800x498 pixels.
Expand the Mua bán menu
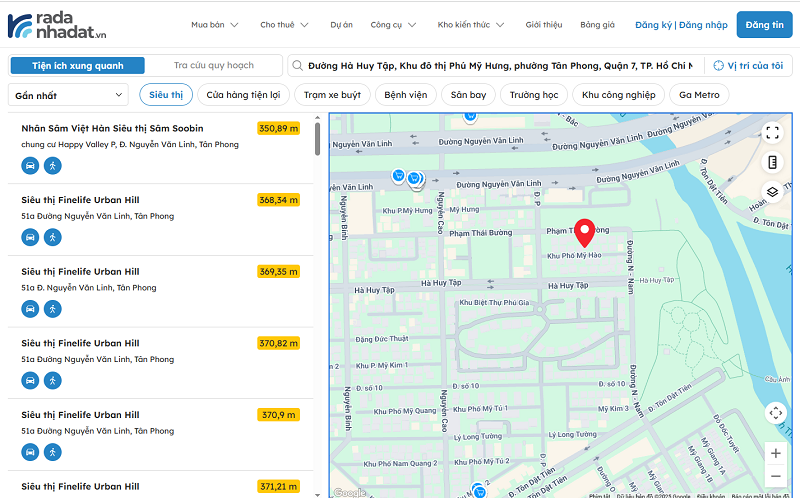(x=214, y=25)
